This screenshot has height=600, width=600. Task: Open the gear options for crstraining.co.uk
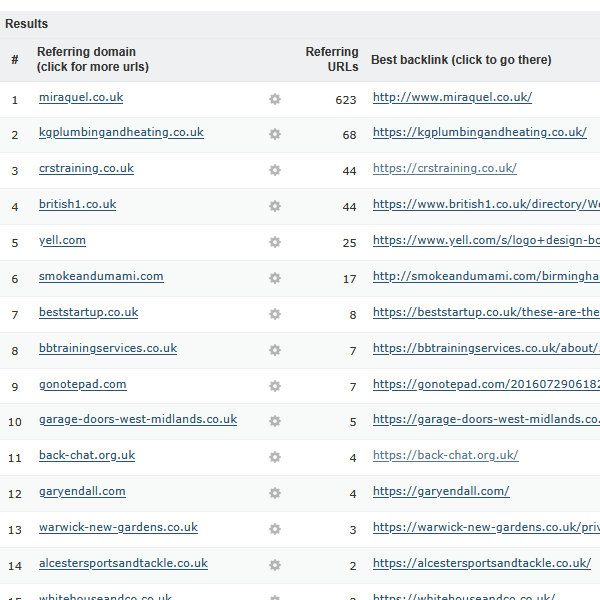pyautogui.click(x=275, y=170)
